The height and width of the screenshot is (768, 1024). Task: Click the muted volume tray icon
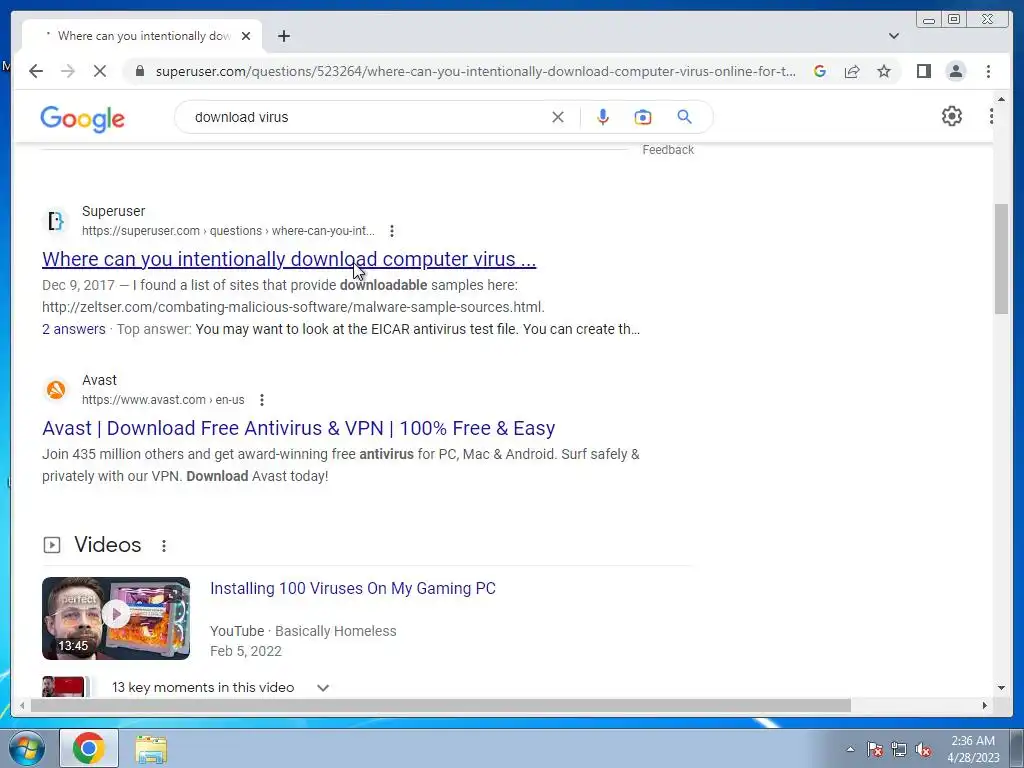click(923, 749)
